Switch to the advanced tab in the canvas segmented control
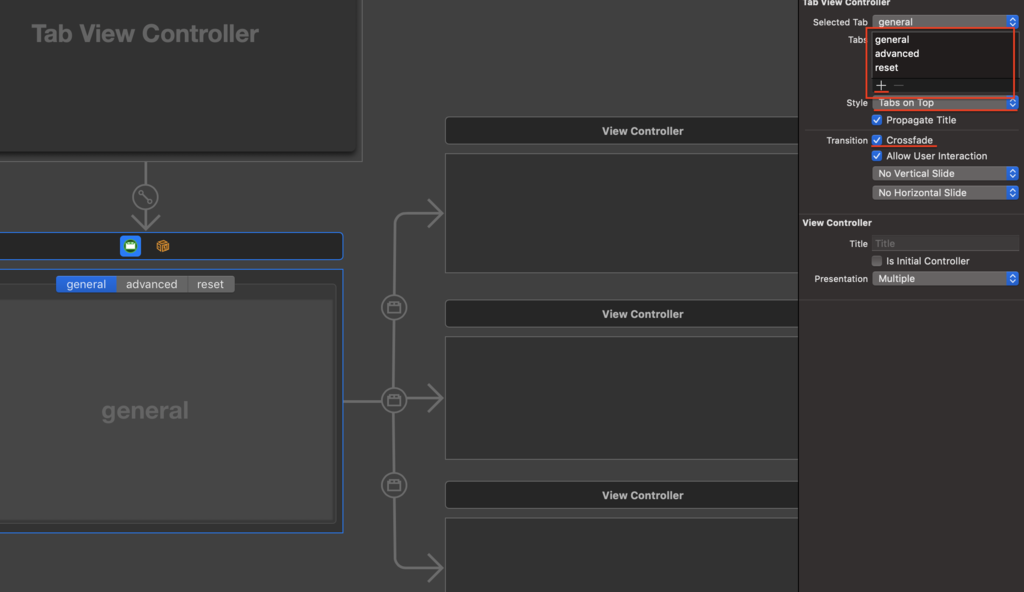1024x592 pixels. [152, 284]
